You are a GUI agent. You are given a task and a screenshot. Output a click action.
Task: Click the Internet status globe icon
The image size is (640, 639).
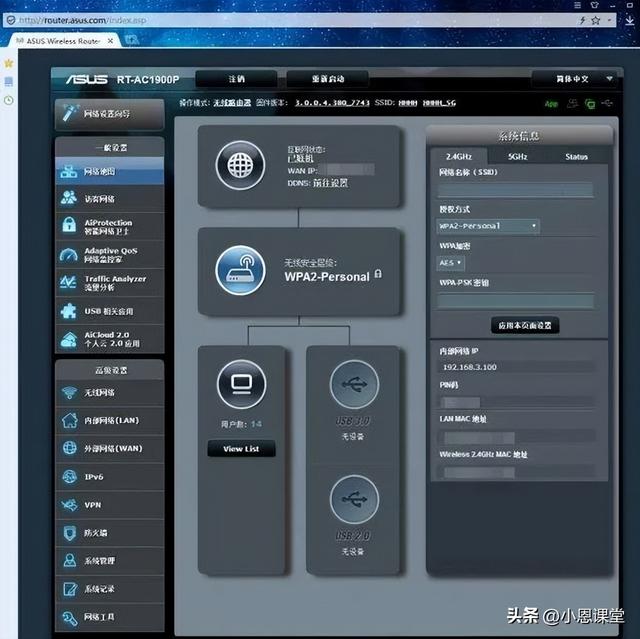click(x=240, y=165)
